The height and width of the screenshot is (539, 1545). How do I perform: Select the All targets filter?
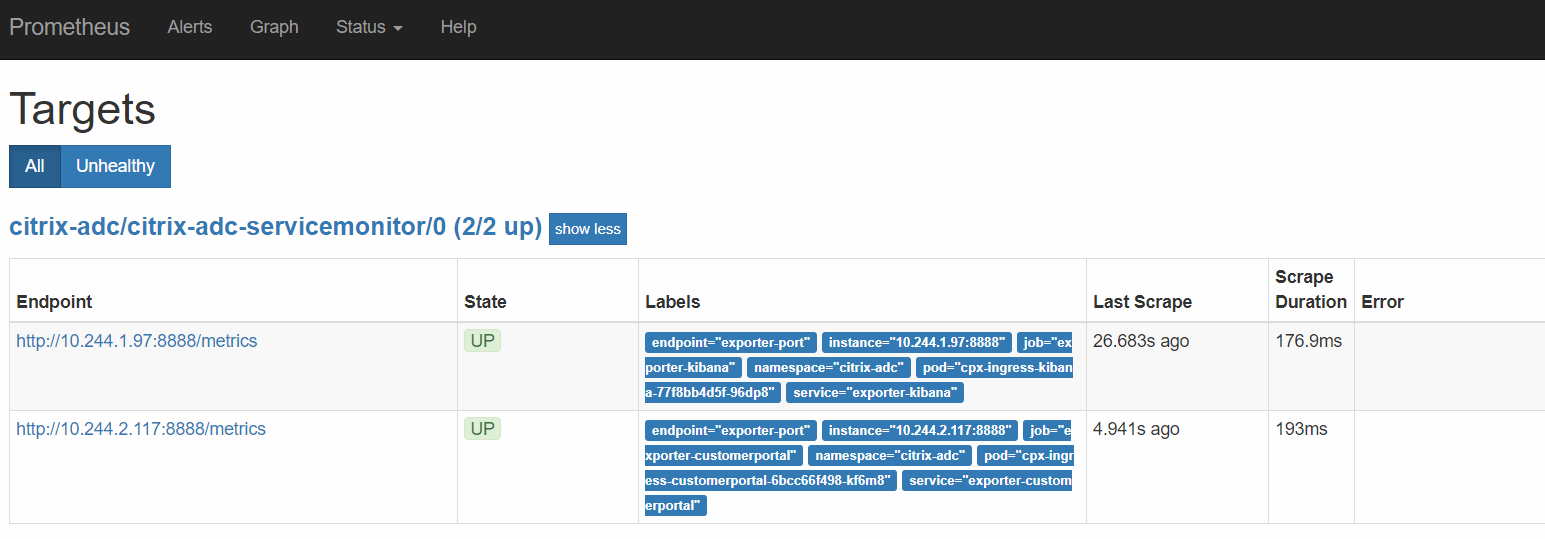tap(35, 166)
